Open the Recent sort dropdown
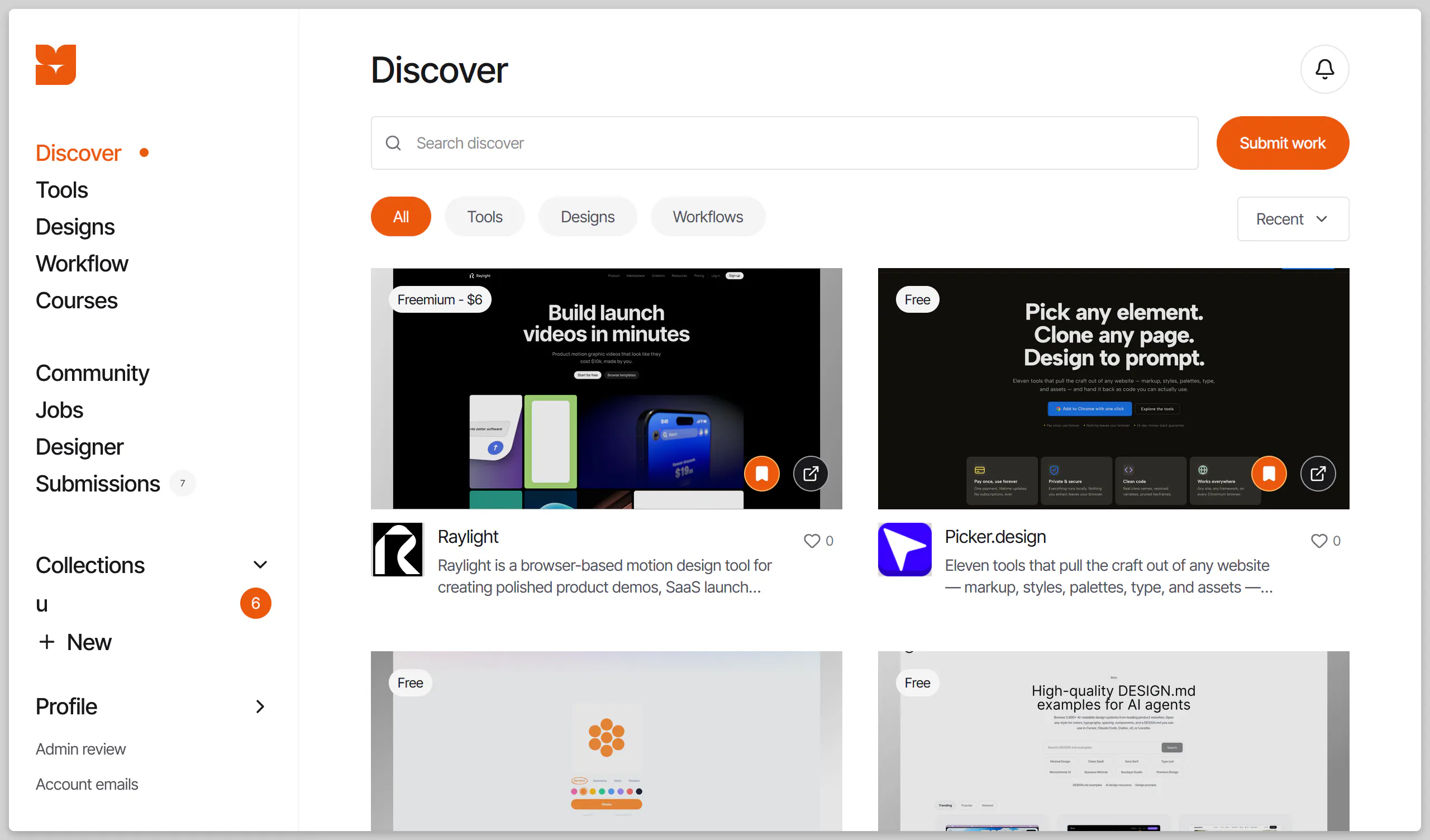 point(1293,219)
